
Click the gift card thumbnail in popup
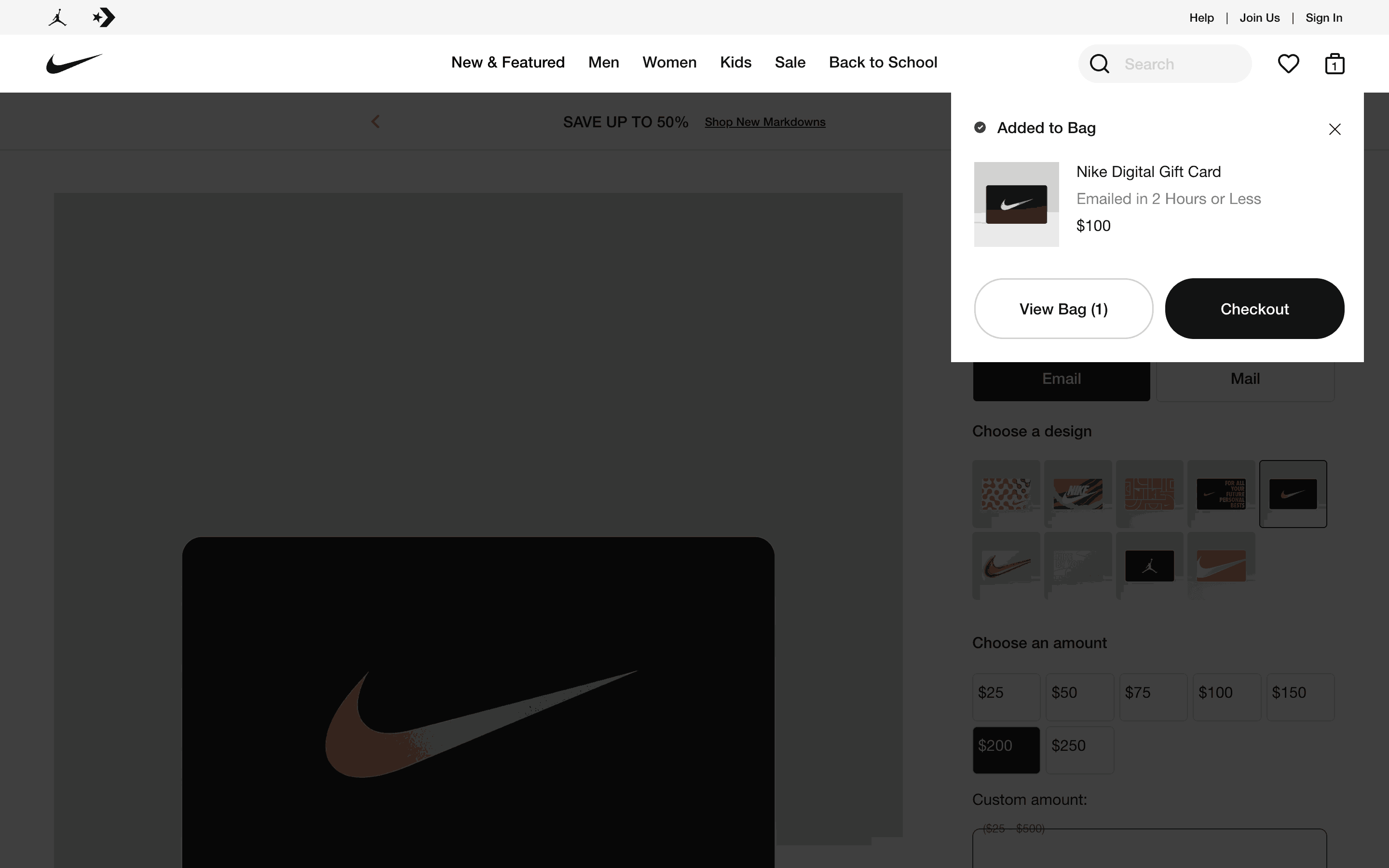point(1016,204)
